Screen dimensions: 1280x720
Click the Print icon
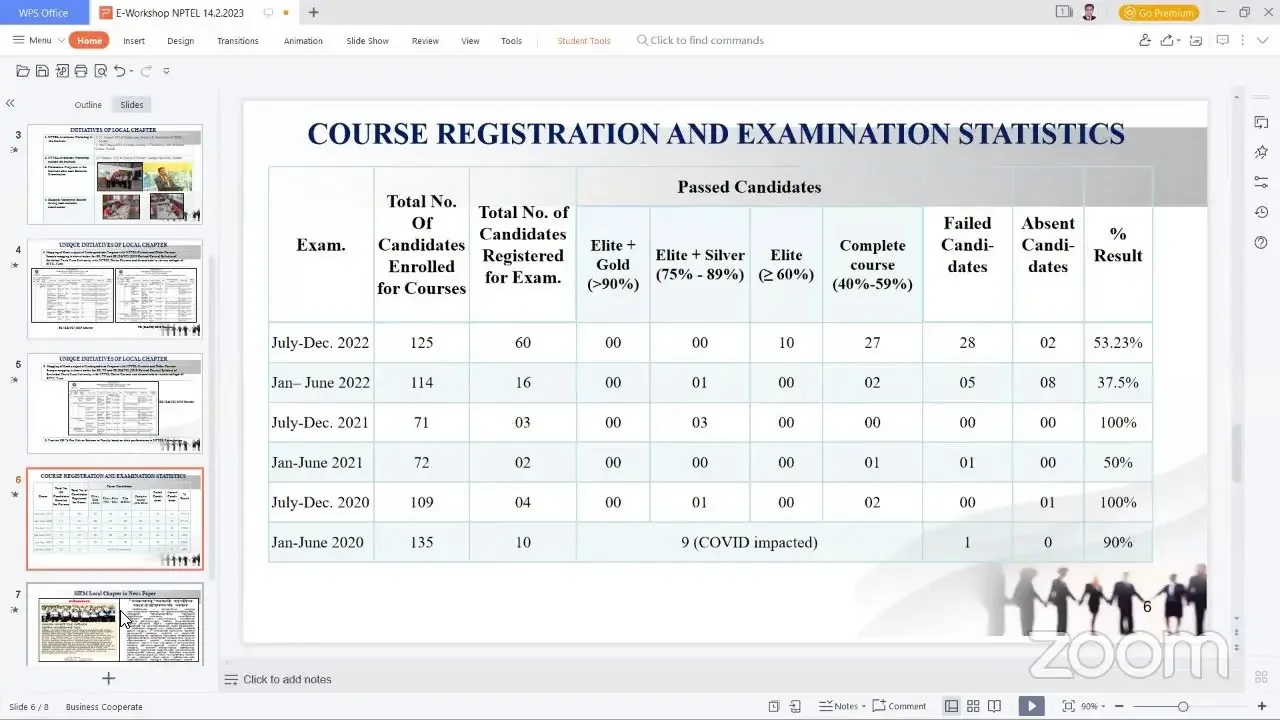coord(81,71)
